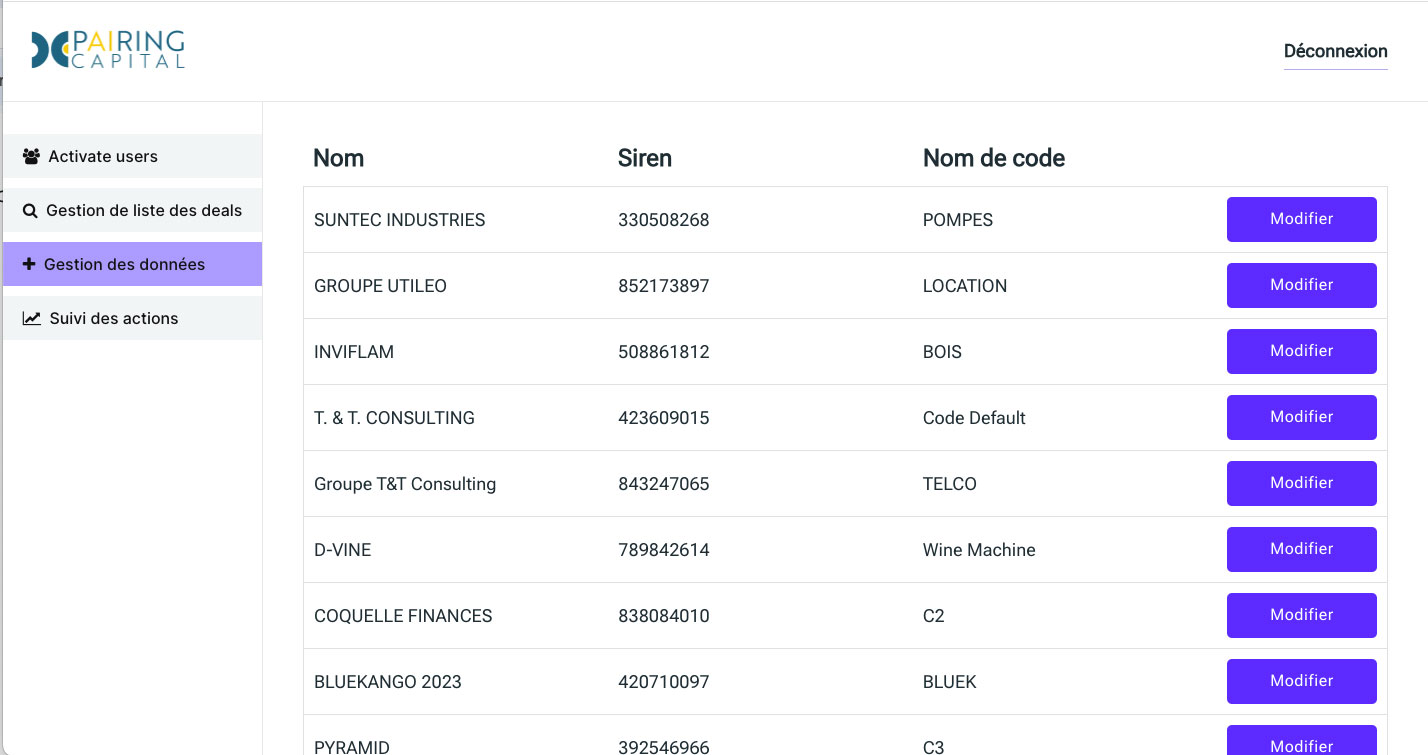Click Modifier for SUNTEC INDUSTRIES
Screen dimensions: 1428x755
(x=1301, y=219)
